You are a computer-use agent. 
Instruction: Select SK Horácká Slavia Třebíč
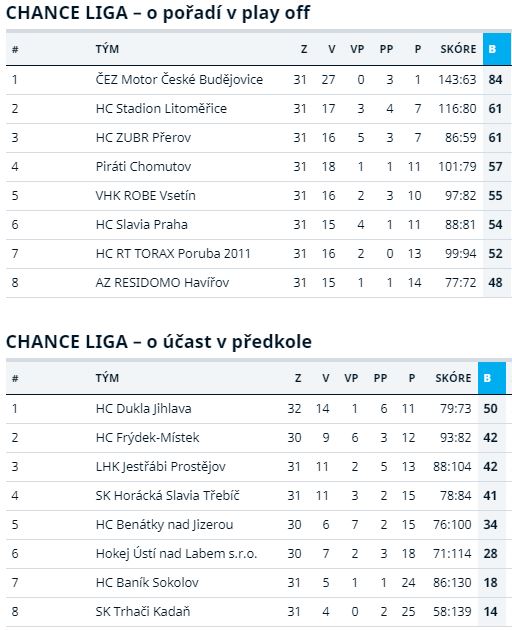(x=168, y=495)
